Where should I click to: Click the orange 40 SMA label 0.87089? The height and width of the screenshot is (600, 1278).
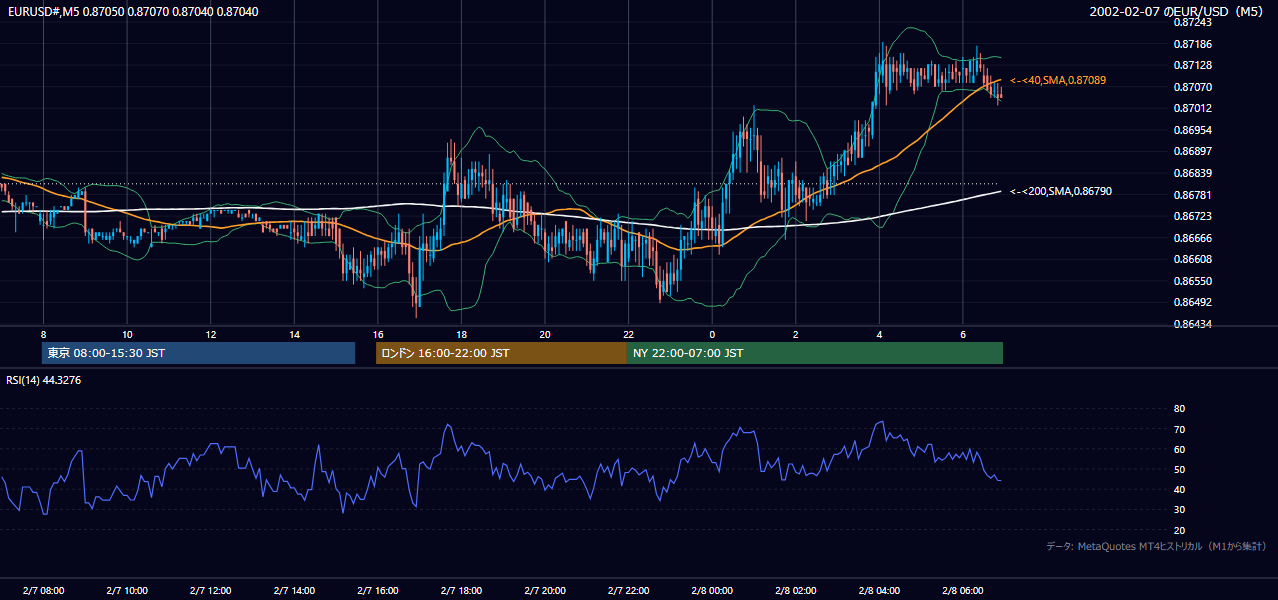[x=1058, y=80]
